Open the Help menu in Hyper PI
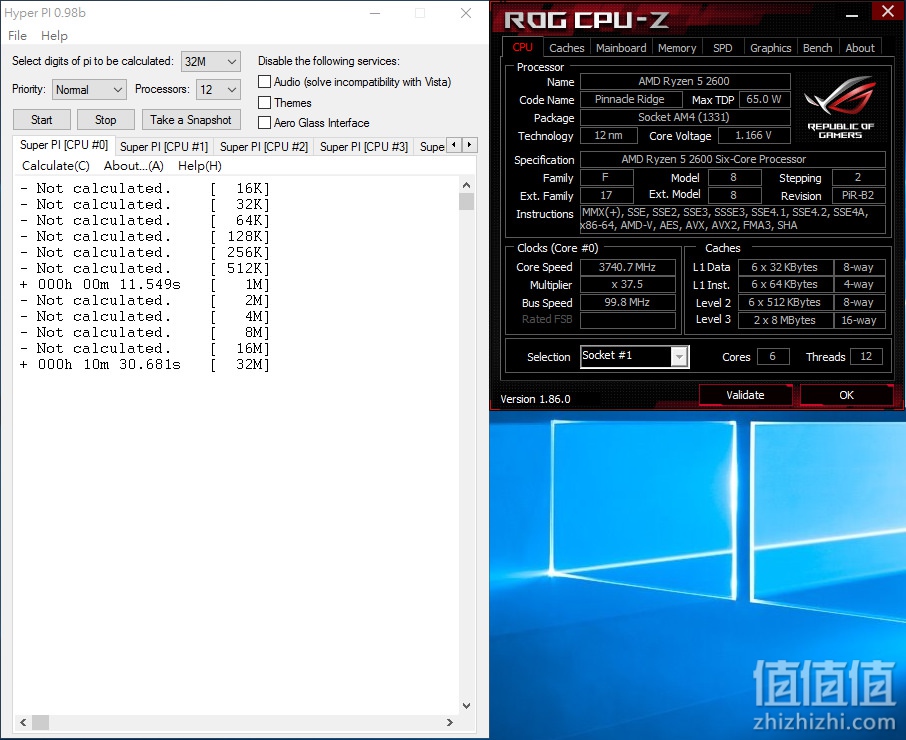 54,36
